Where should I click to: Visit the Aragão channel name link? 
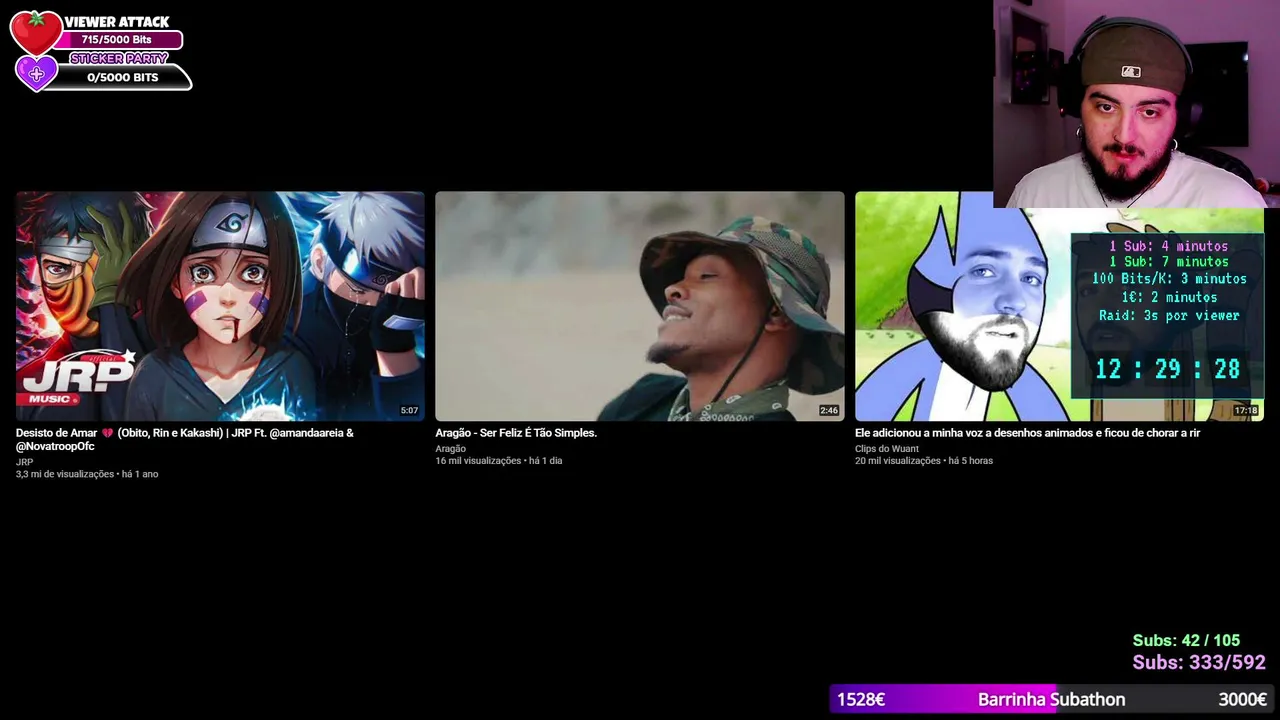point(450,449)
